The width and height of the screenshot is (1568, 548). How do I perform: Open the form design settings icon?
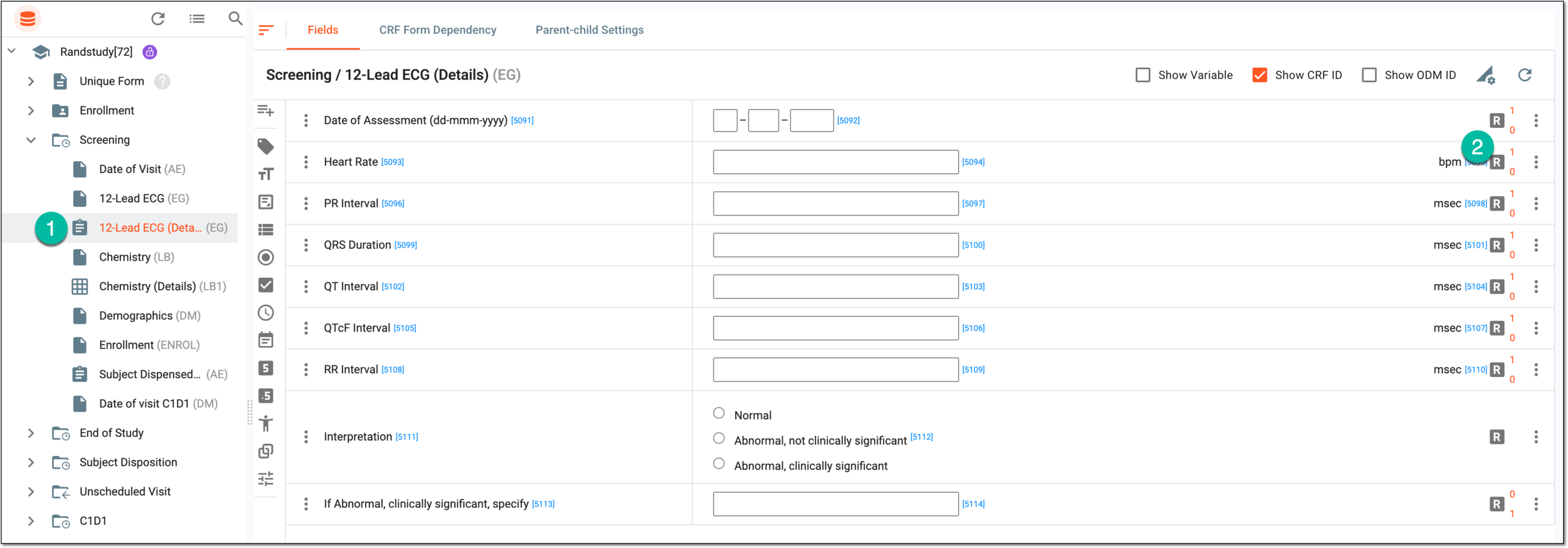[1486, 75]
